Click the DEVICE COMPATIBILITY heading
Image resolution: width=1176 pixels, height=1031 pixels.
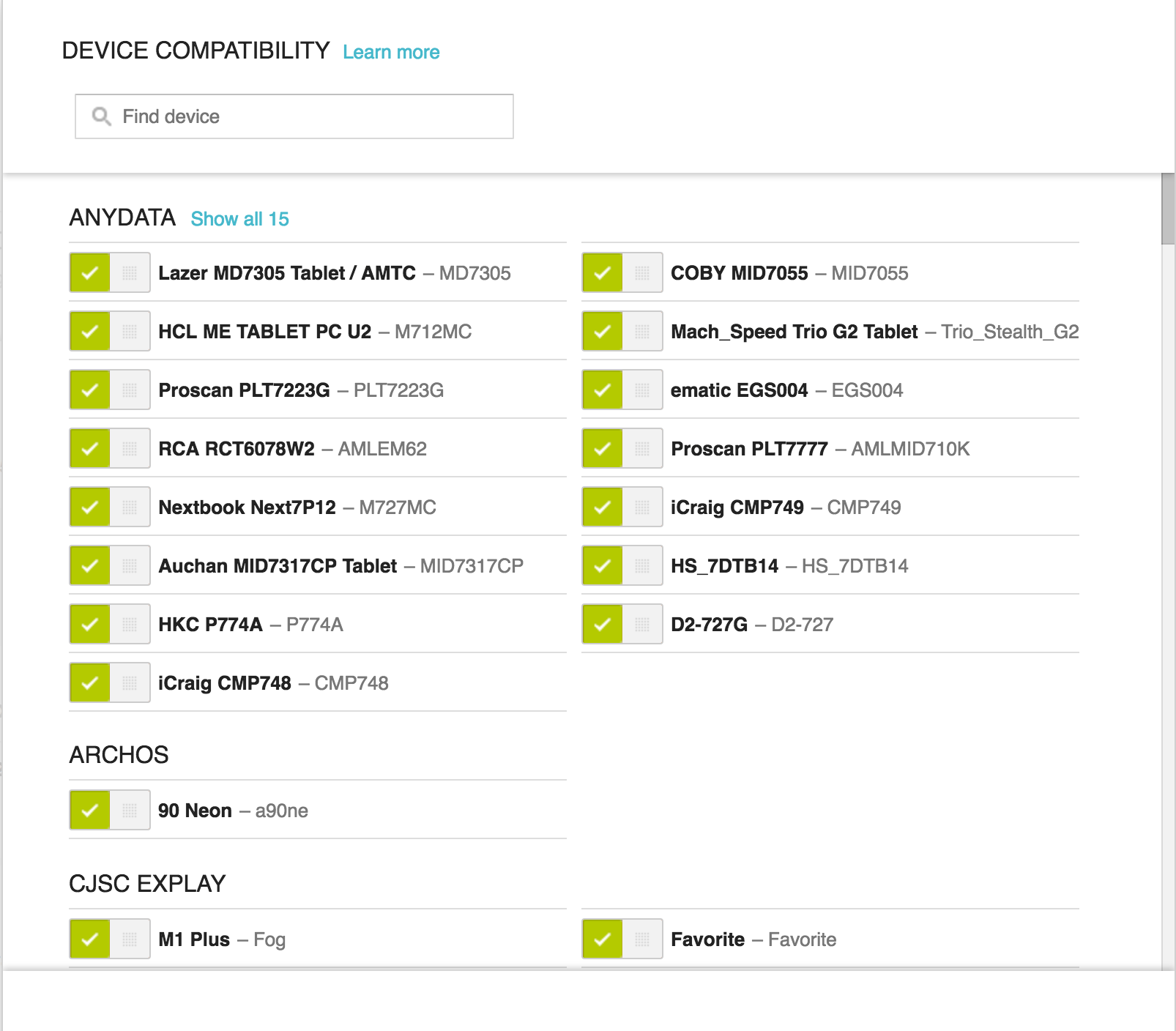click(196, 51)
